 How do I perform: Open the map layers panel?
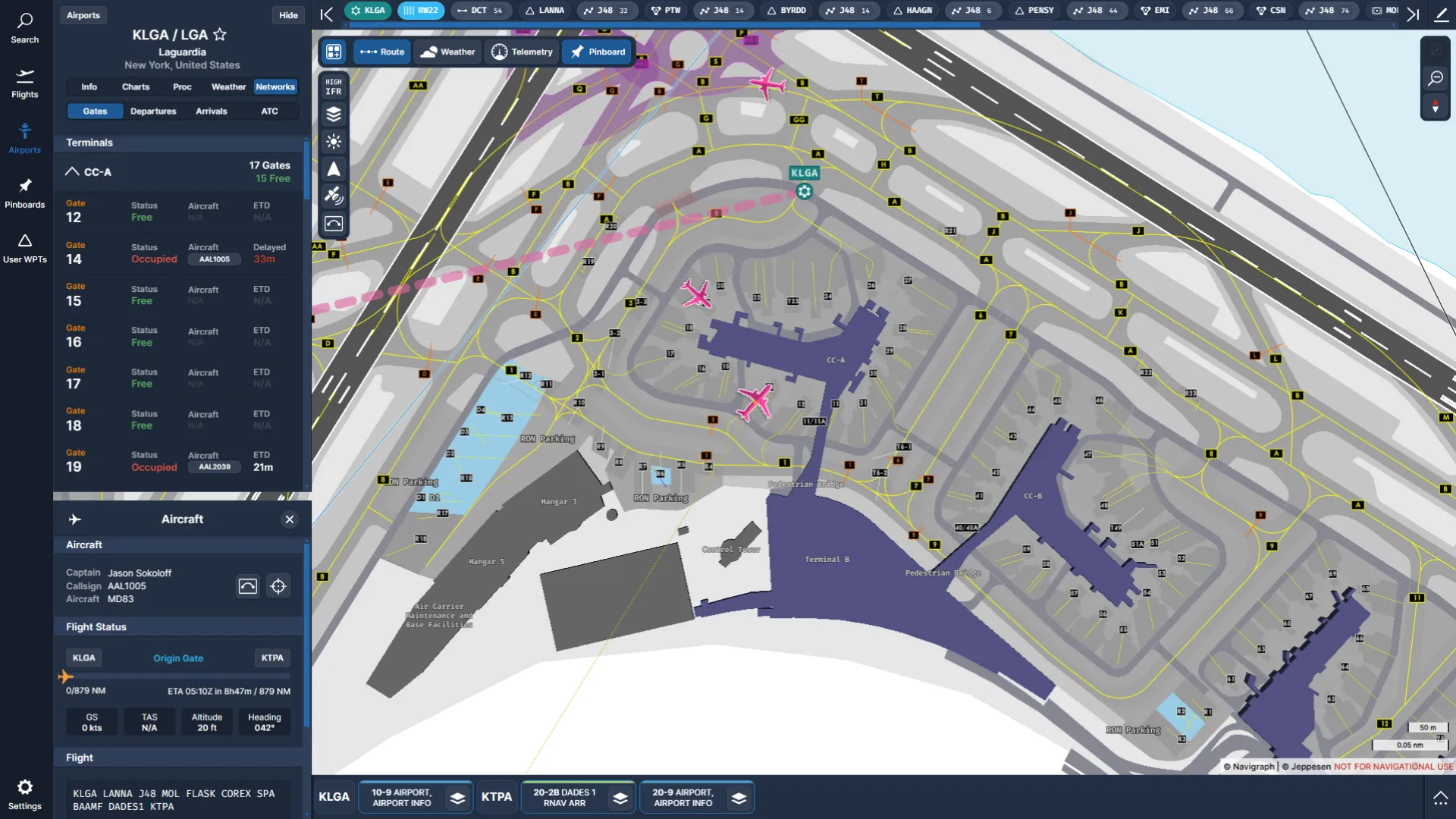point(334,115)
